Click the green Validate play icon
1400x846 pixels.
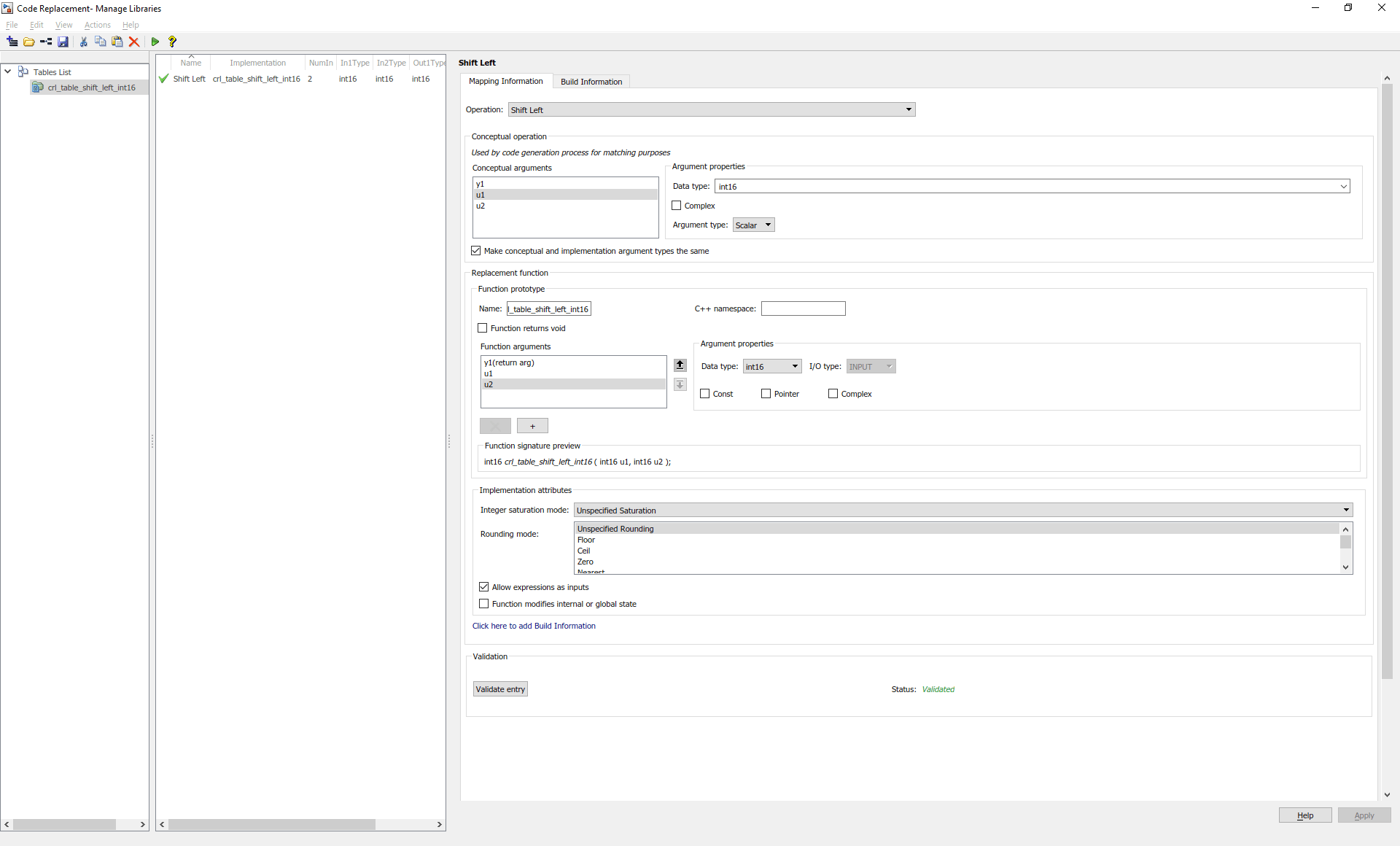click(155, 42)
